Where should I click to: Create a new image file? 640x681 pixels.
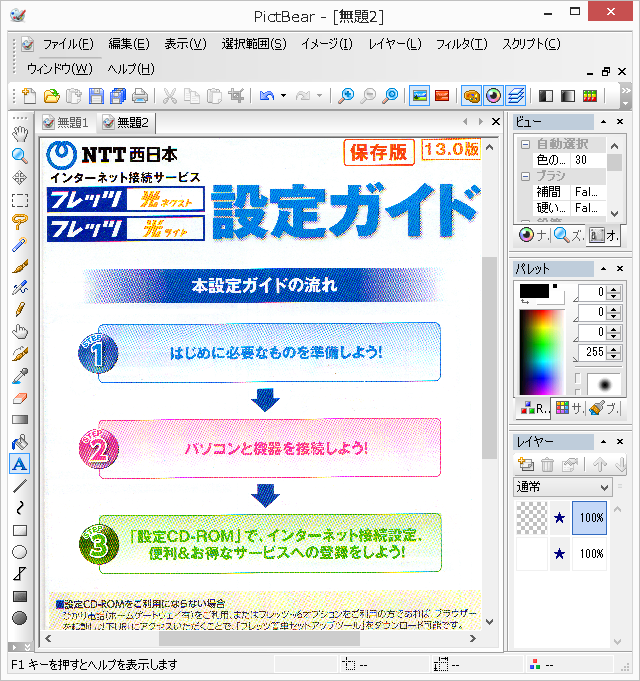(x=29, y=96)
